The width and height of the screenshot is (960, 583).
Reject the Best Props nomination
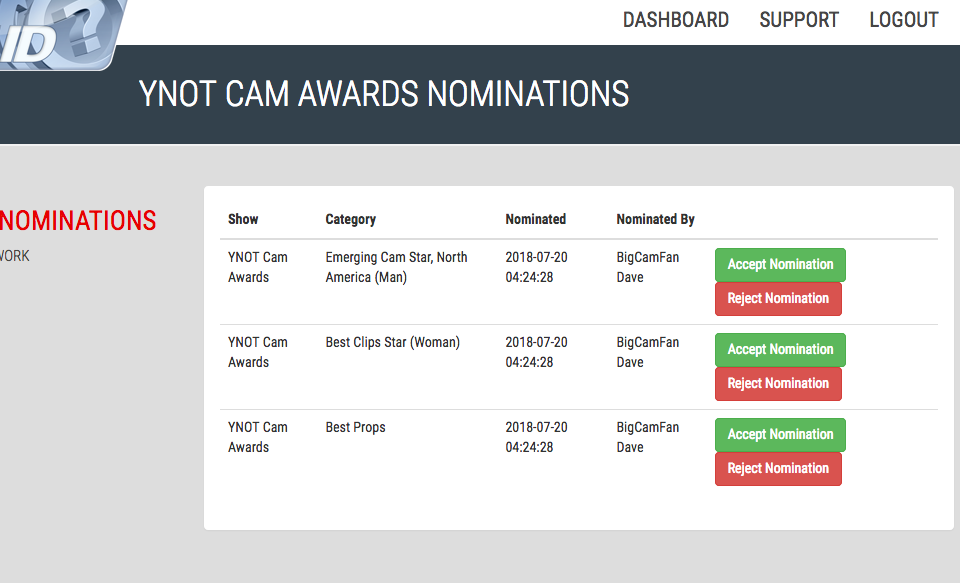point(778,468)
